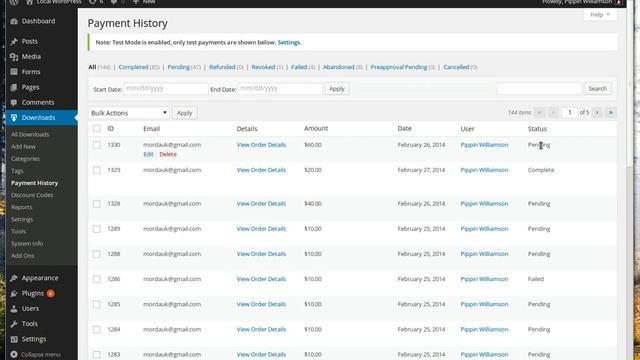Click the Settings sliders icon in sidebar
The width and height of the screenshot is (640, 360).
point(14,339)
